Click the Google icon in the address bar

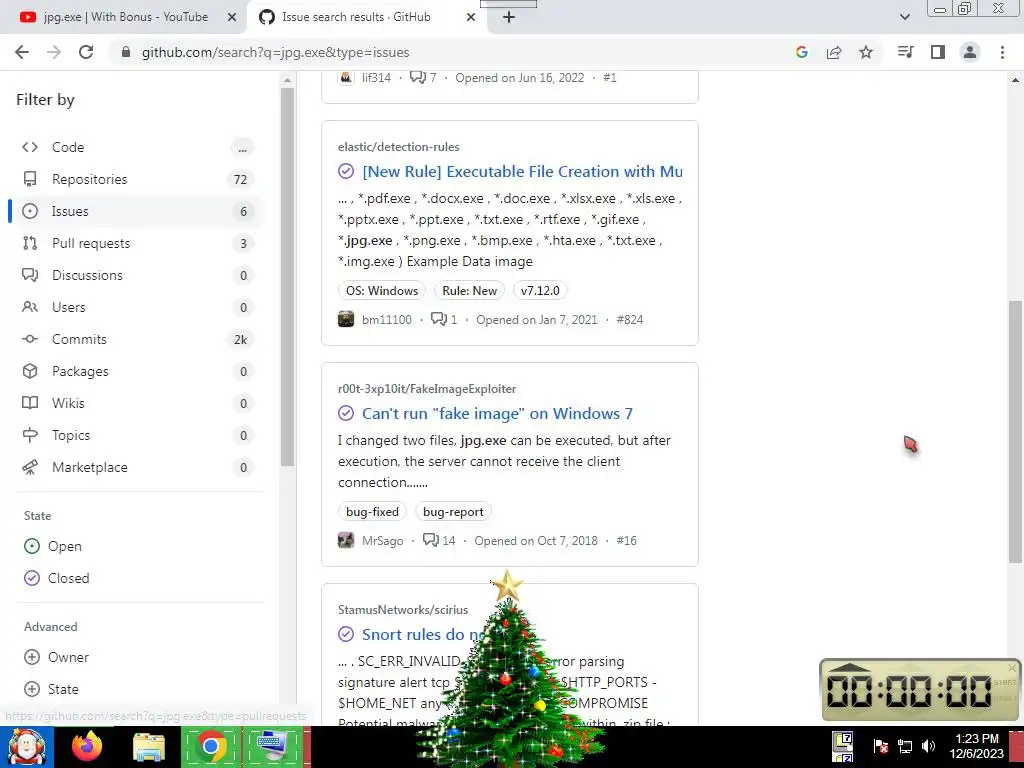click(x=802, y=52)
